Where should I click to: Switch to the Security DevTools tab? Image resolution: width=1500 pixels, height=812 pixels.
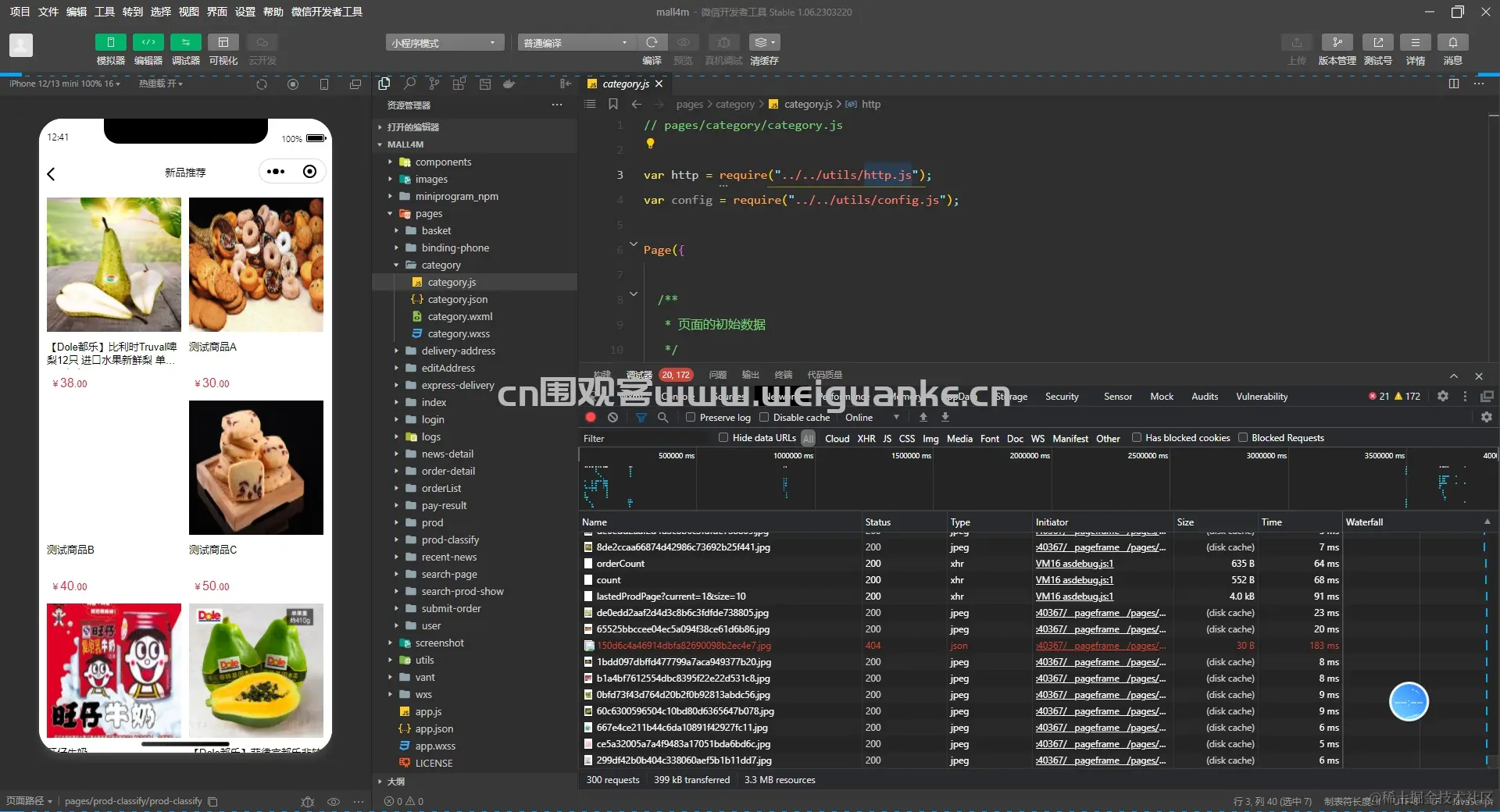1062,397
